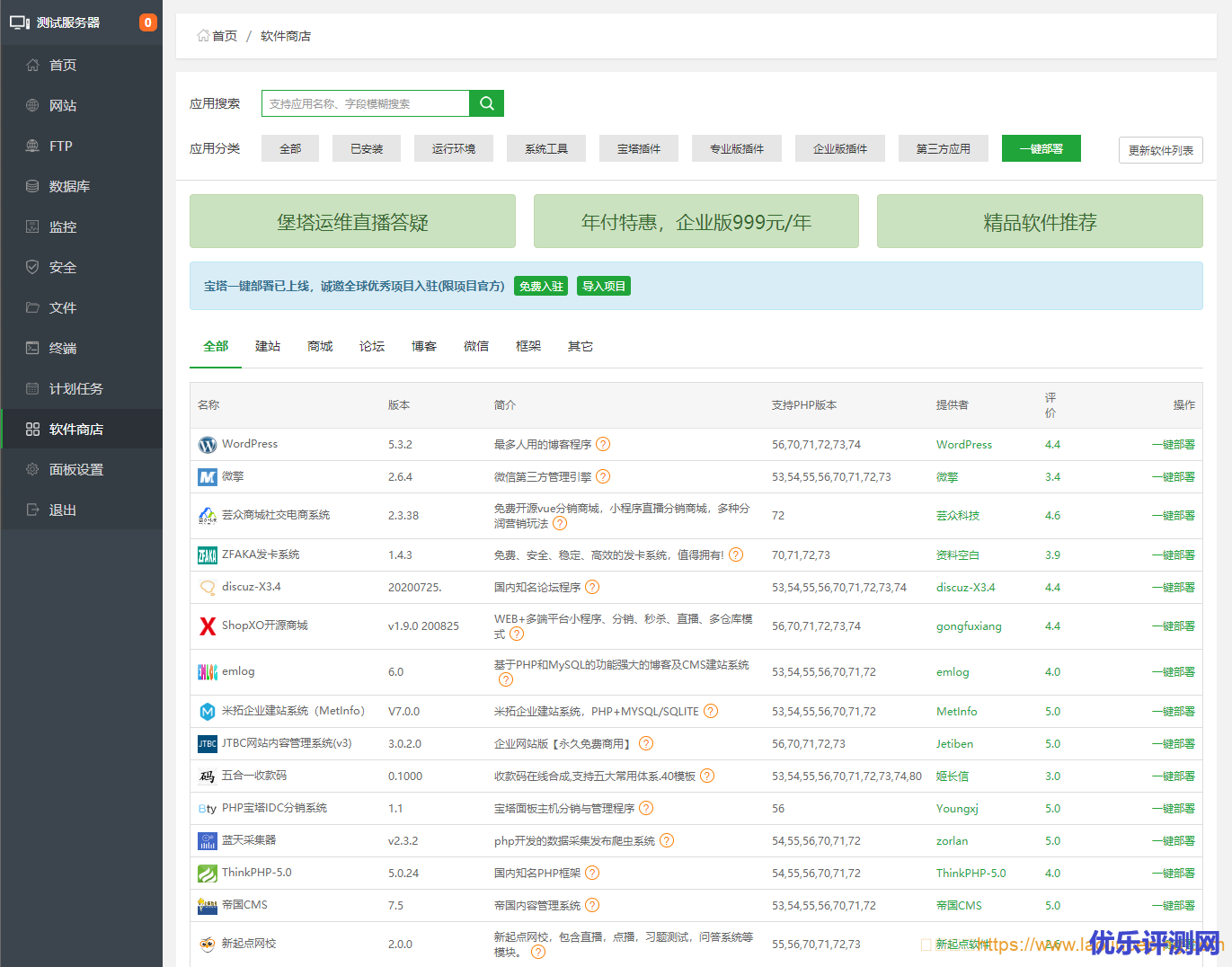Switch to the 论坛 tab
Image resolution: width=1232 pixels, height=967 pixels.
click(372, 346)
